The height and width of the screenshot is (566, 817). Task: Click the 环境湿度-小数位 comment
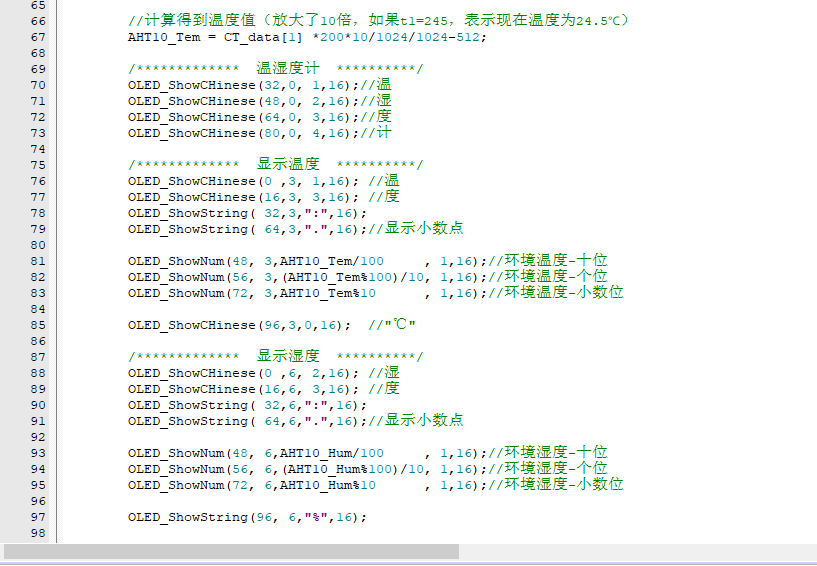click(x=555, y=485)
